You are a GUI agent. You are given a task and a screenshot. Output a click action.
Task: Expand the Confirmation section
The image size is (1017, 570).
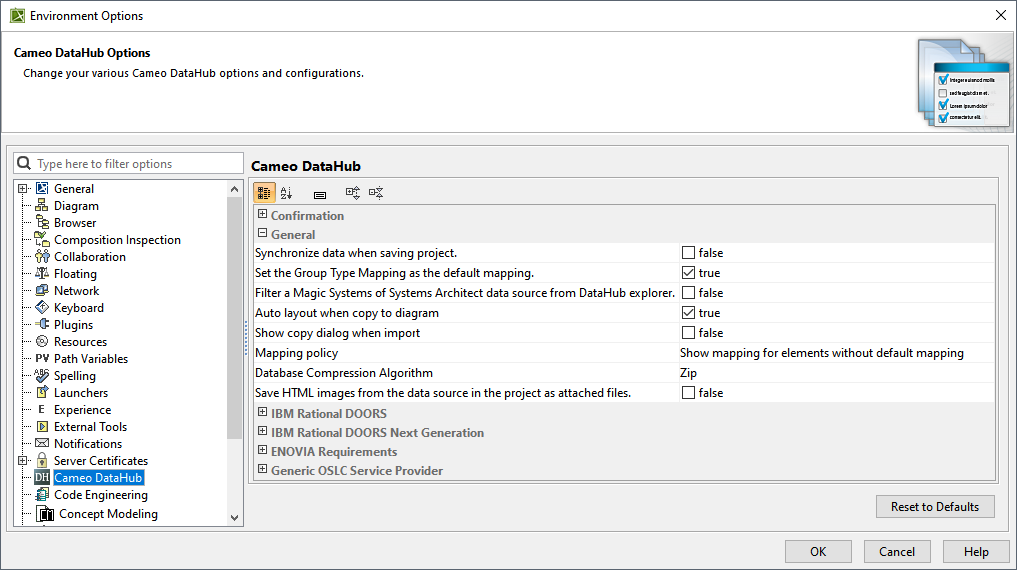(x=262, y=215)
